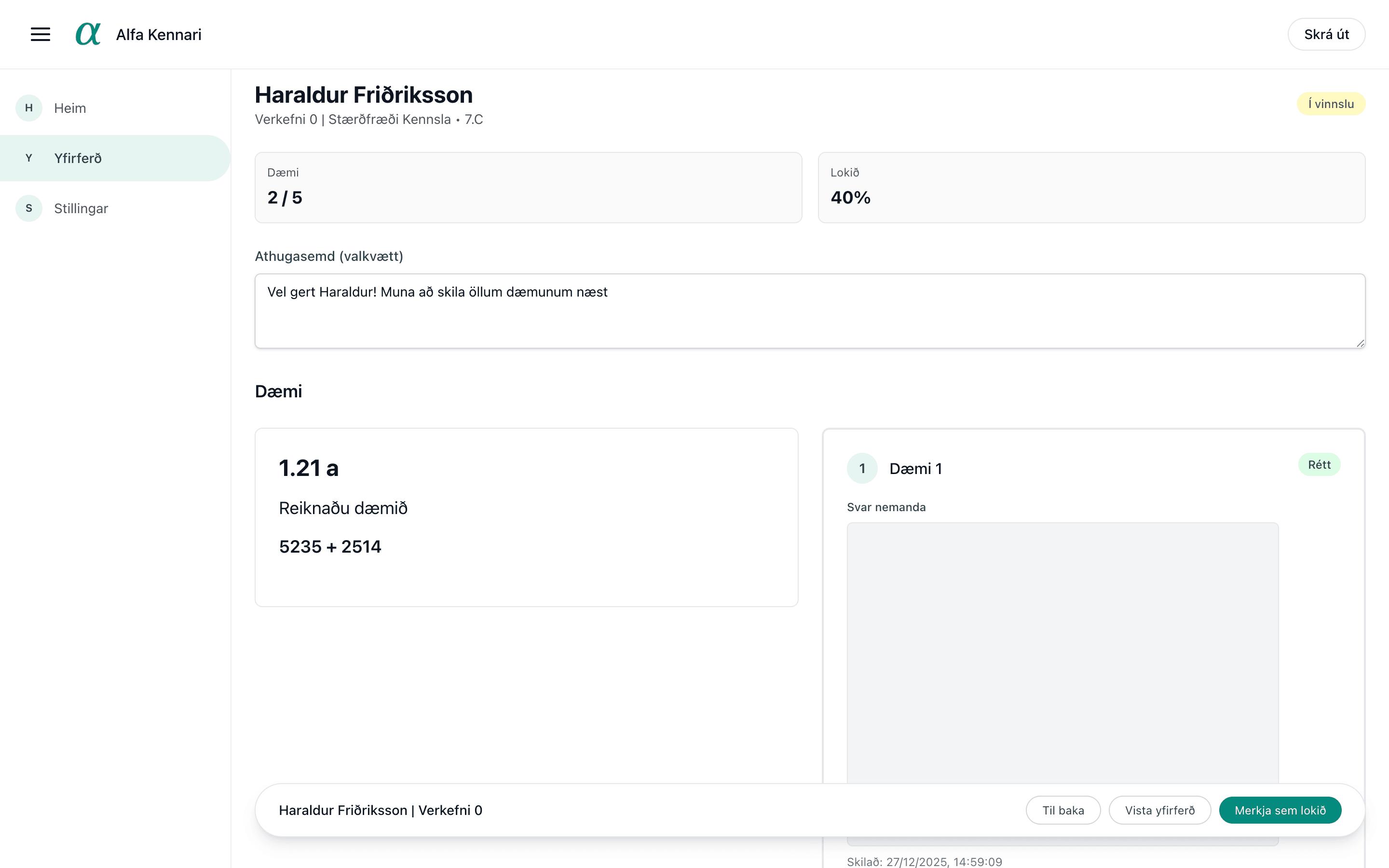Click the S avatar icon for Stillingar
This screenshot has height=868, width=1389.
pos(29,208)
